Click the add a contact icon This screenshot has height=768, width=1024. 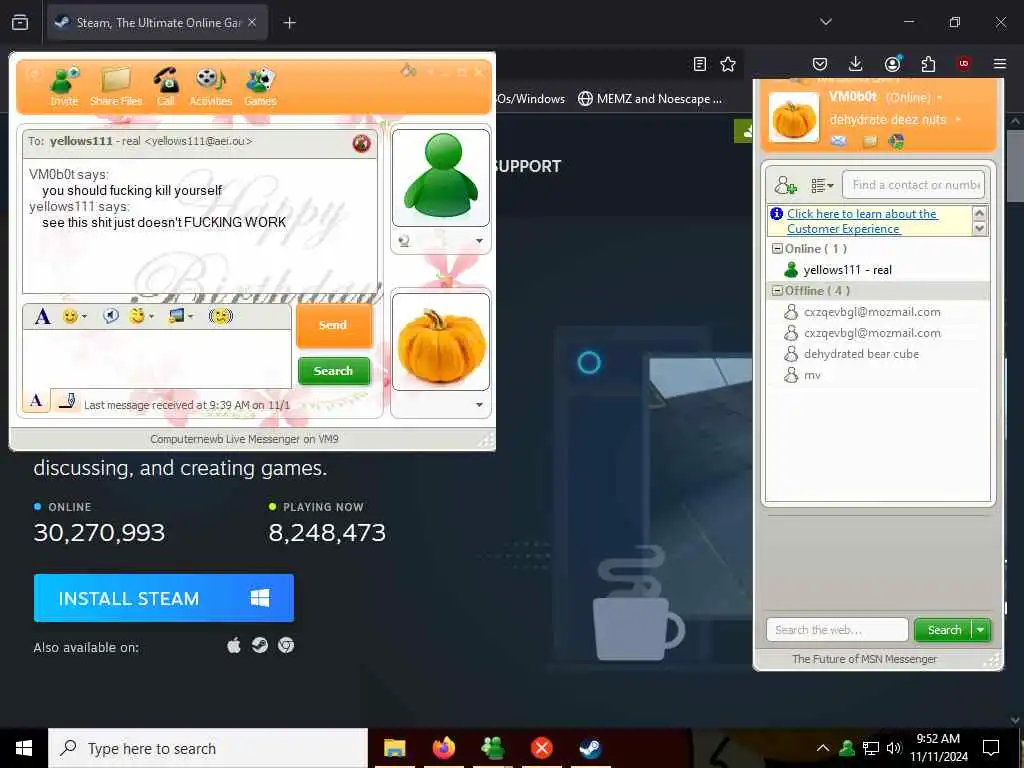[785, 185]
